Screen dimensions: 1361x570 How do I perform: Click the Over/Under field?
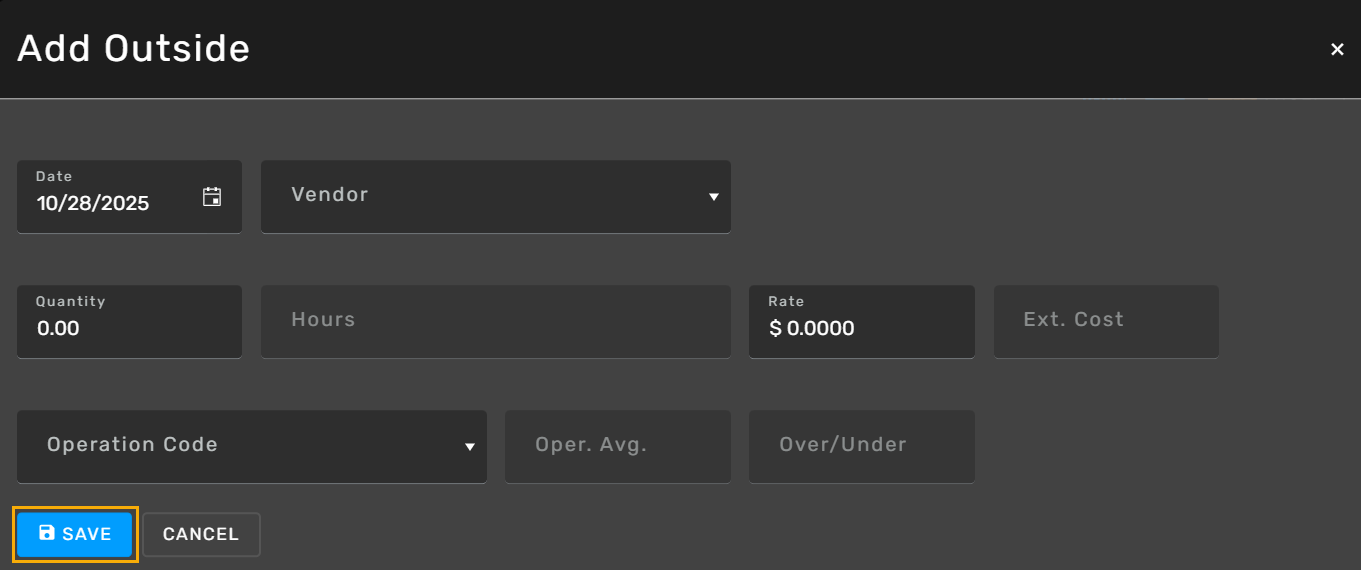860,446
